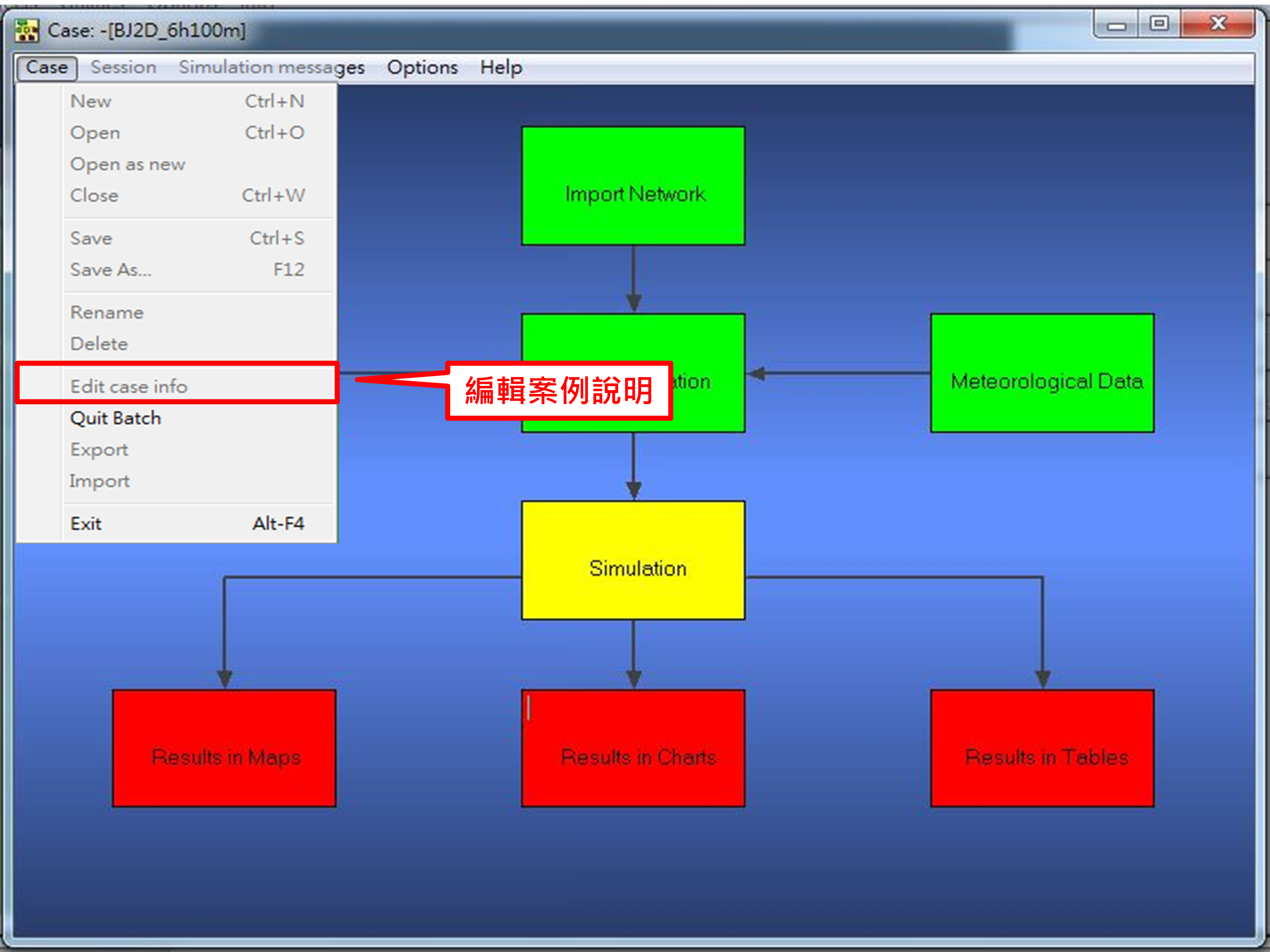Click the Meteorological Data box
The width and height of the screenshot is (1270, 952).
pyautogui.click(x=1043, y=373)
